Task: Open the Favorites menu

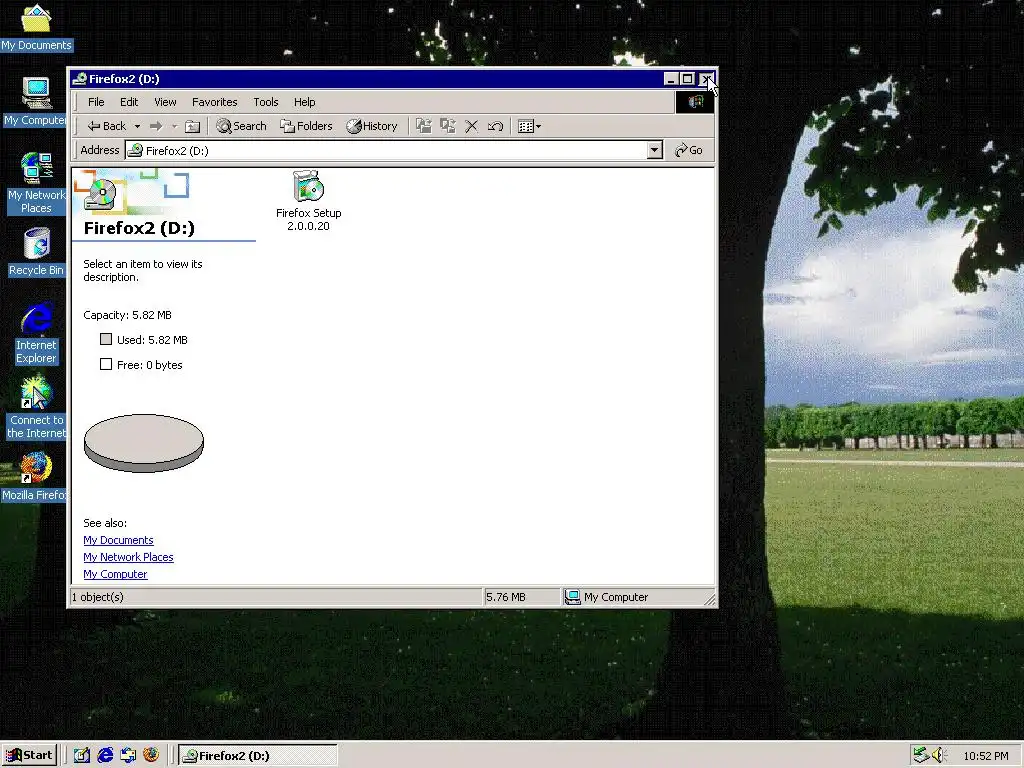Action: [214, 102]
